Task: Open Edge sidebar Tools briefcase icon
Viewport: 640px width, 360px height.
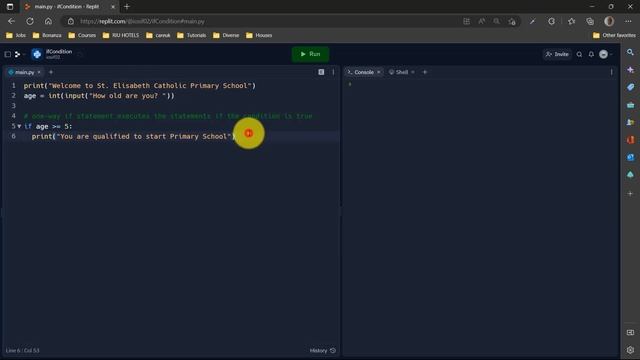Action: coord(630,105)
